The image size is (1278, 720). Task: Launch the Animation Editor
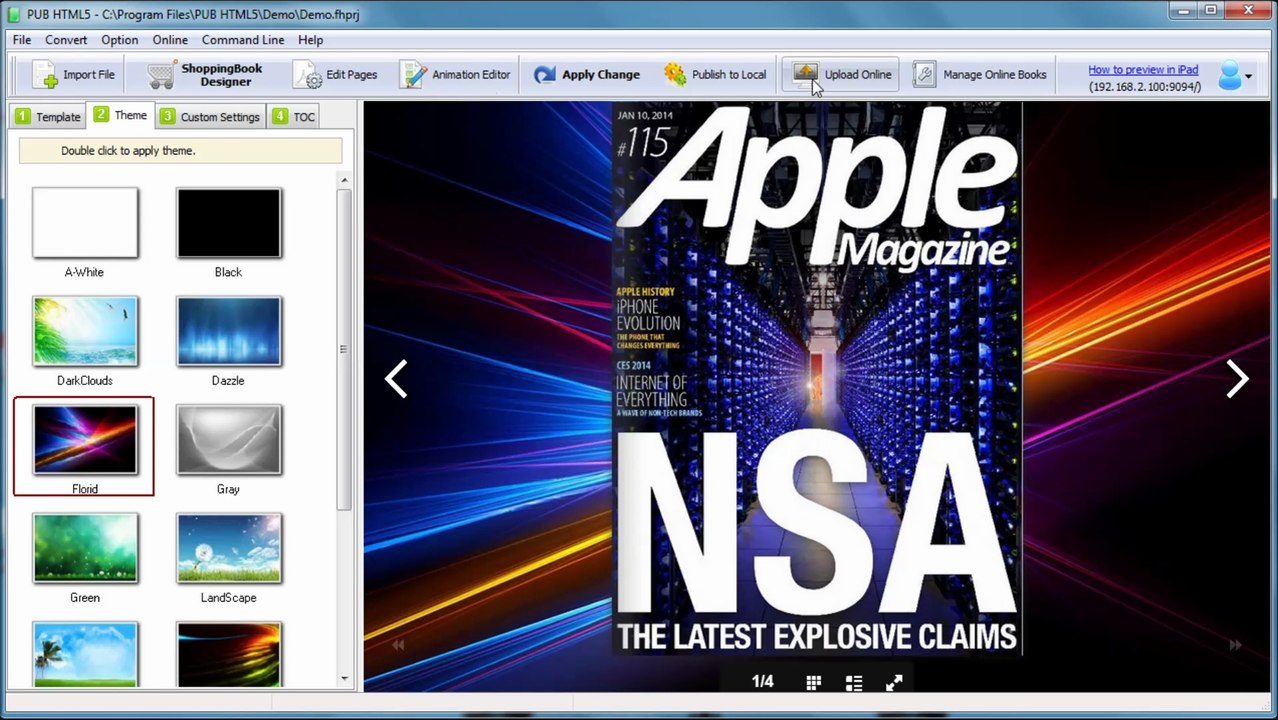[x=455, y=75]
